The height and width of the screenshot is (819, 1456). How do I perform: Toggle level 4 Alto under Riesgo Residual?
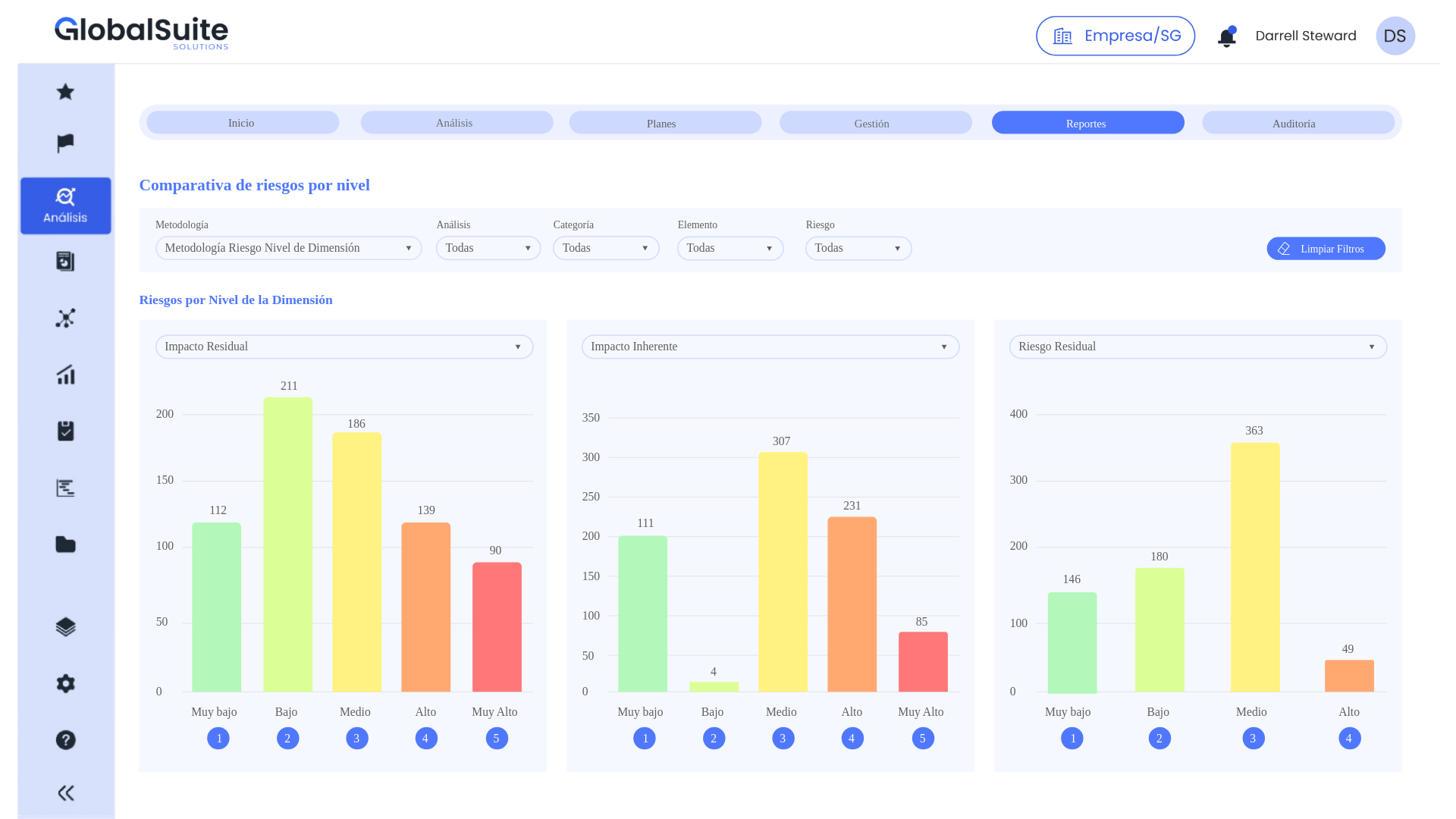pyautogui.click(x=1349, y=738)
